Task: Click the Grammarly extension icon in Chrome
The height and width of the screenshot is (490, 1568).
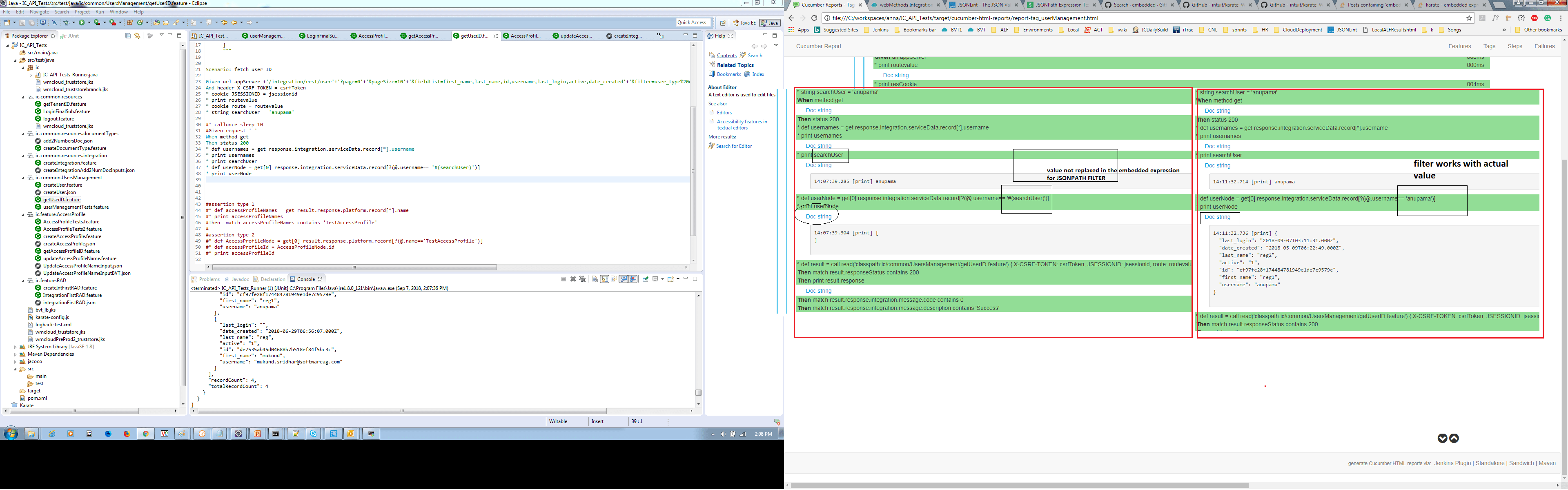Action: [x=1547, y=18]
